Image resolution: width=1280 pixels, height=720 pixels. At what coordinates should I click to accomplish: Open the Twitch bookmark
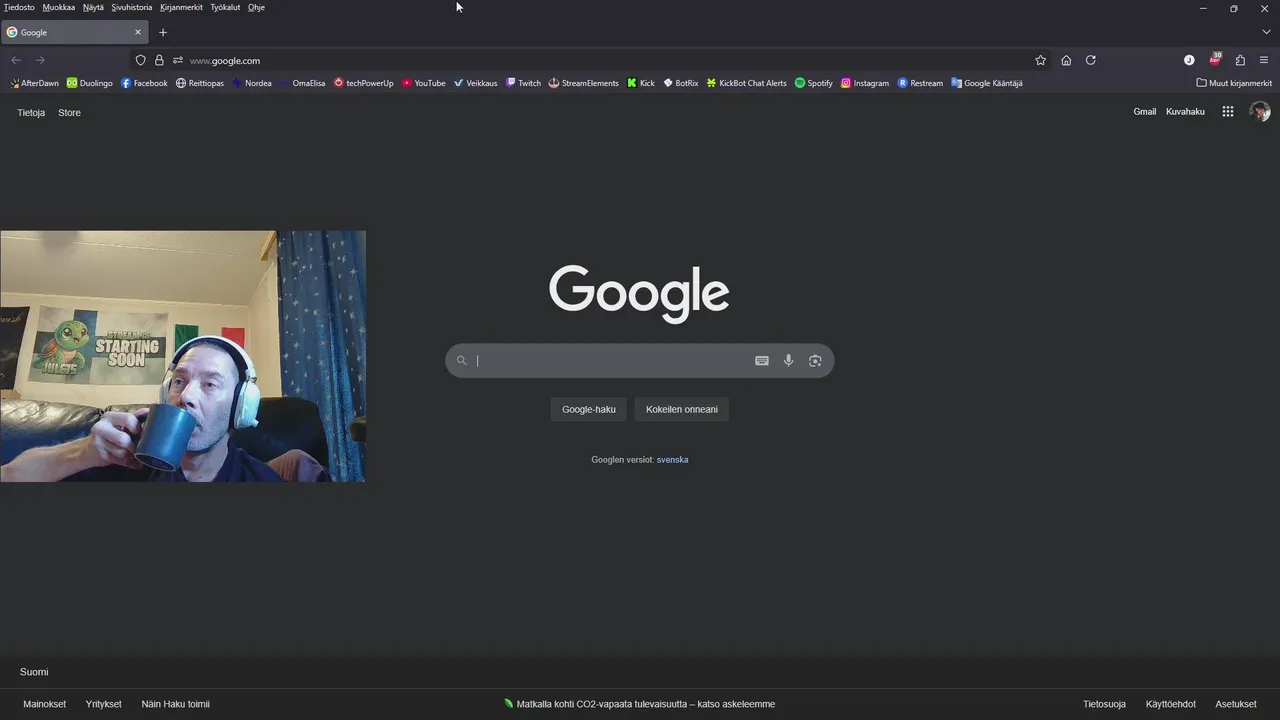click(523, 83)
